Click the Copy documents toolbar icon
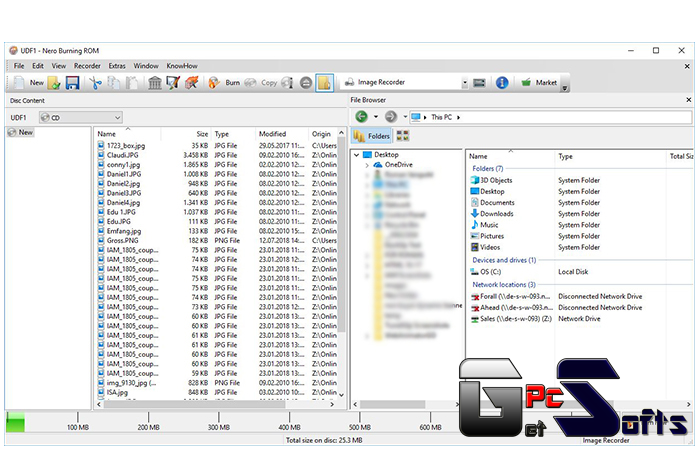 tap(113, 83)
